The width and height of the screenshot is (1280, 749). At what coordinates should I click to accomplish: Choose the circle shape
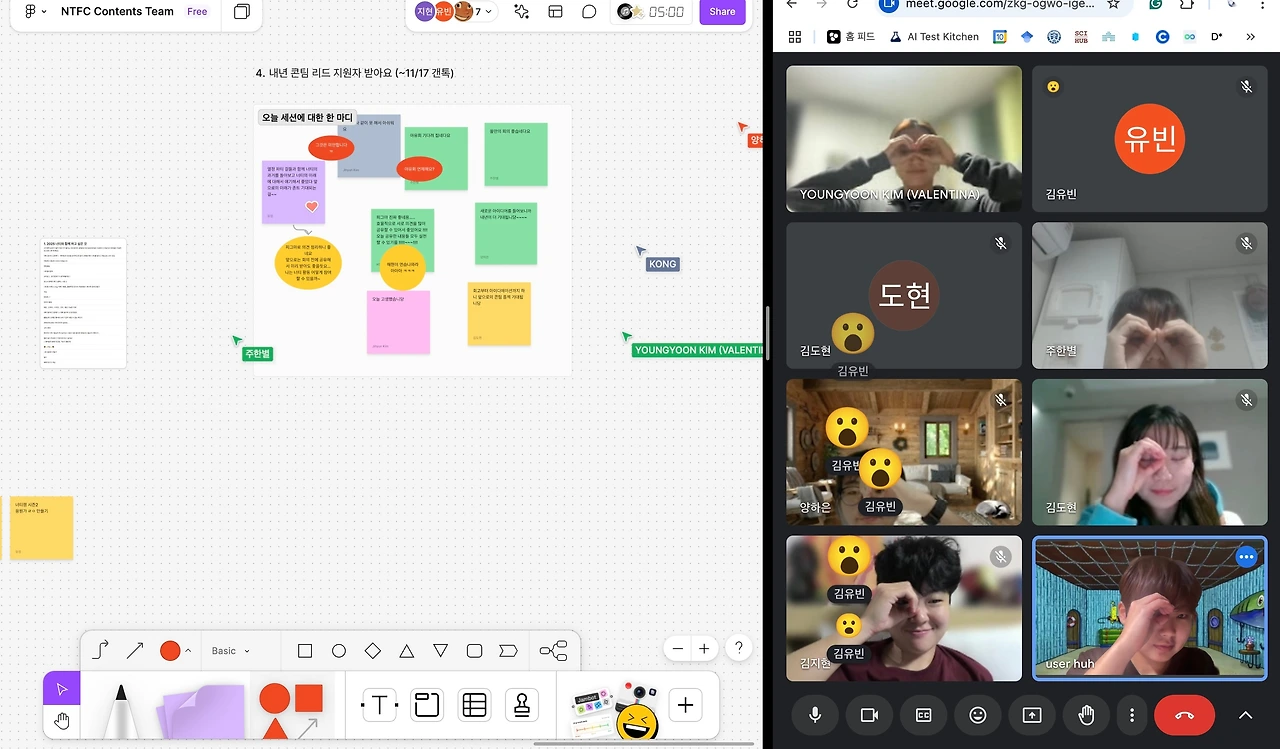click(339, 651)
